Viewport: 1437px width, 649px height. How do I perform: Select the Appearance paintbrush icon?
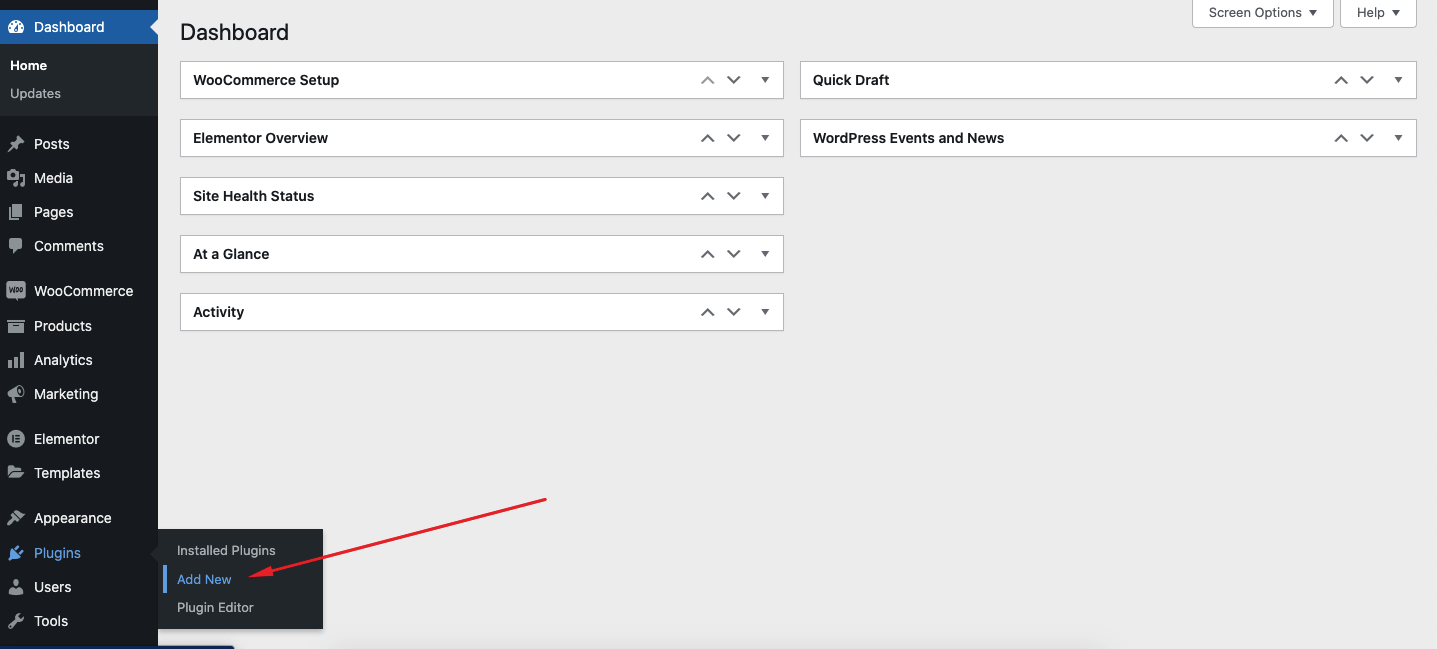coord(18,517)
